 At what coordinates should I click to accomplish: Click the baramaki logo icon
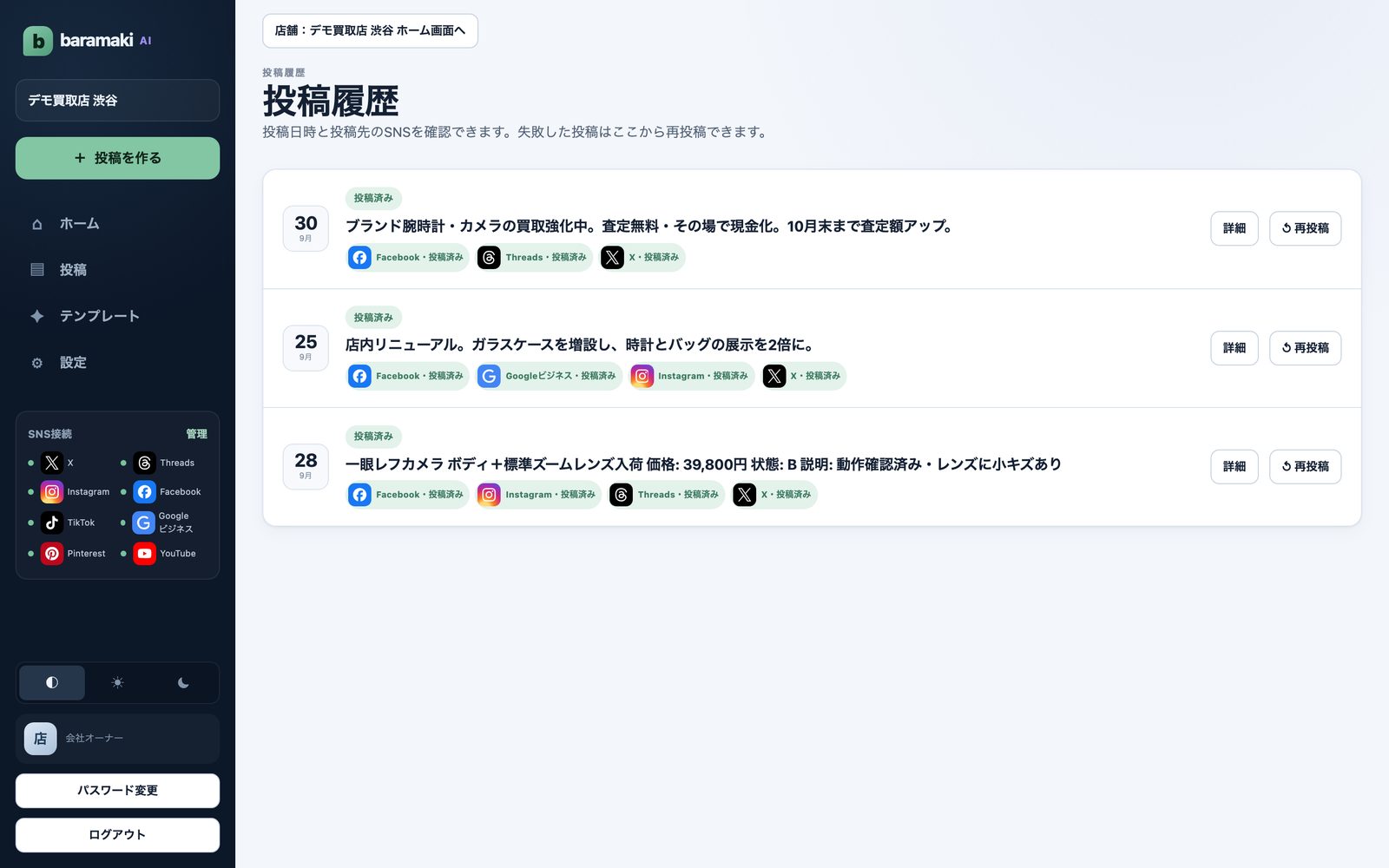point(37,41)
